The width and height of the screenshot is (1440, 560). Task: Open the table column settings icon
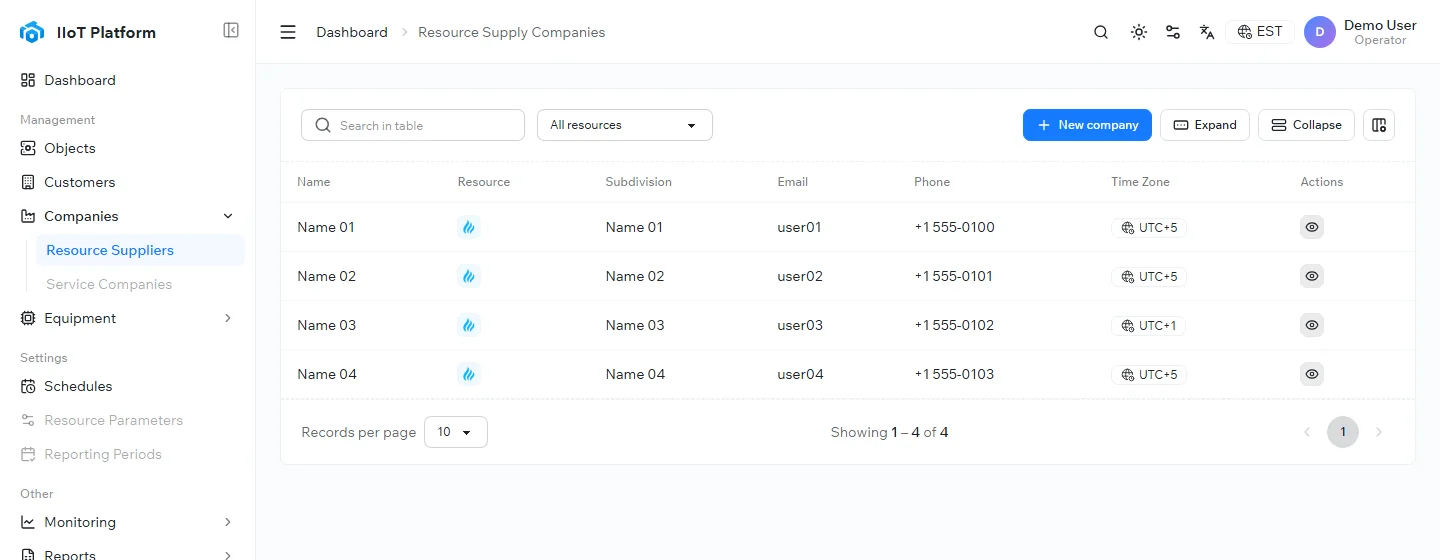1379,125
